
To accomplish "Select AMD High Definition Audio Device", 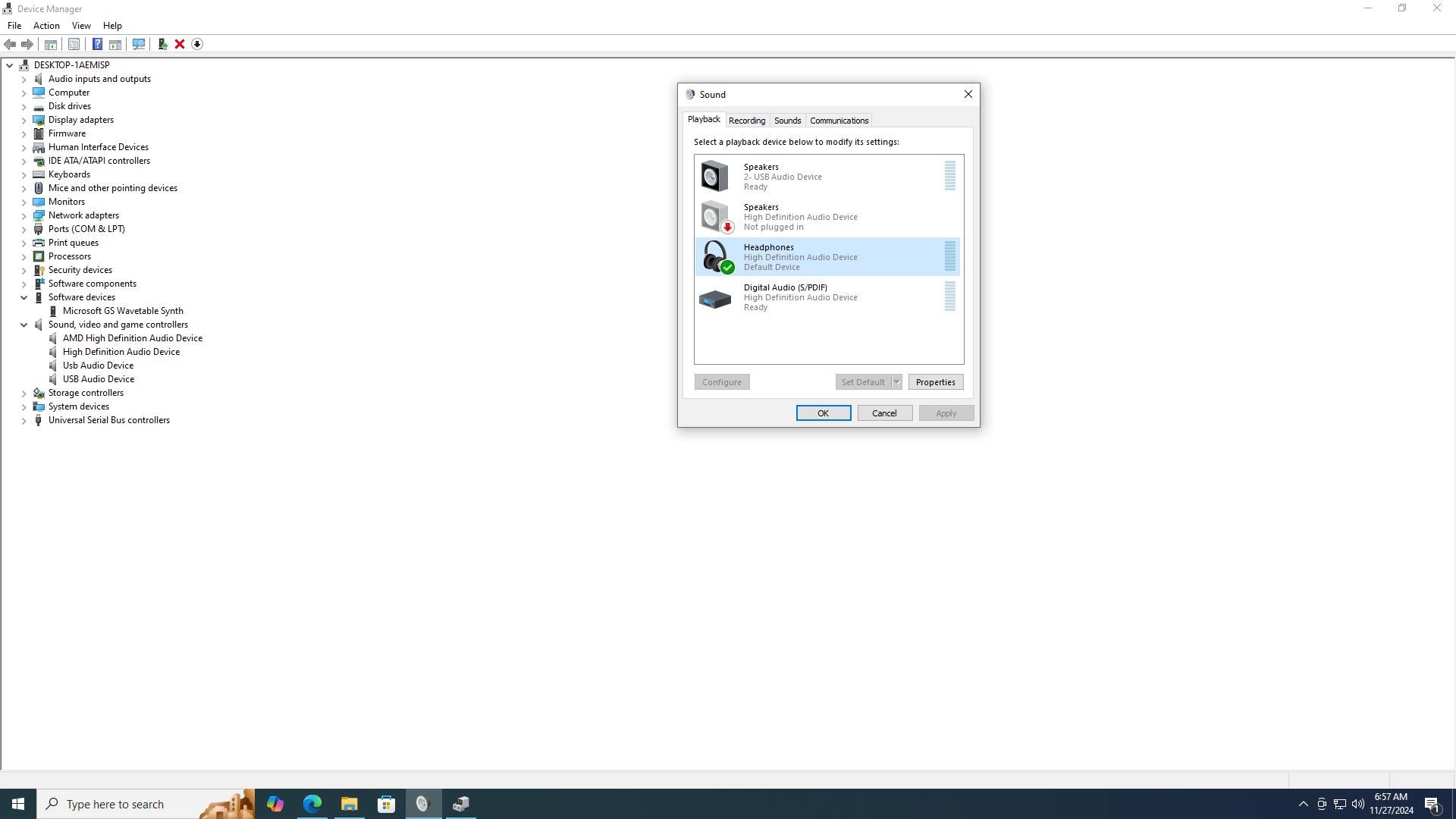I will click(132, 338).
